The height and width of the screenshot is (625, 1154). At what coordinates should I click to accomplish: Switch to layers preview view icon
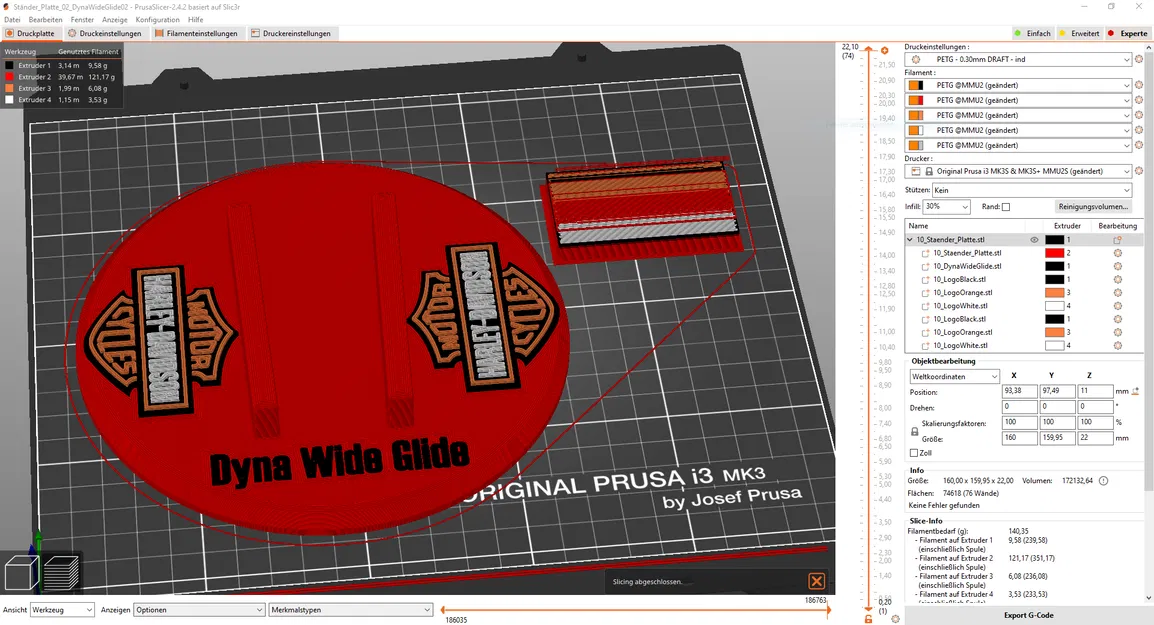(61, 572)
